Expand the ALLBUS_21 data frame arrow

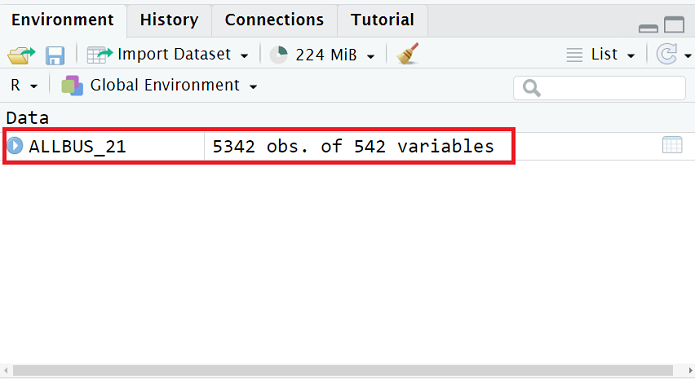click(x=15, y=145)
